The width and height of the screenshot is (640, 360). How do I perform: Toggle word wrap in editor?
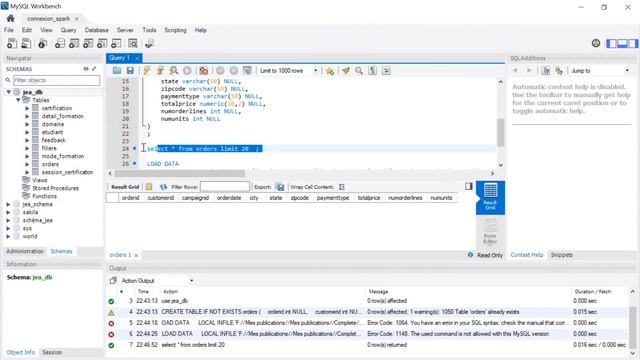pyautogui.click(x=386, y=71)
